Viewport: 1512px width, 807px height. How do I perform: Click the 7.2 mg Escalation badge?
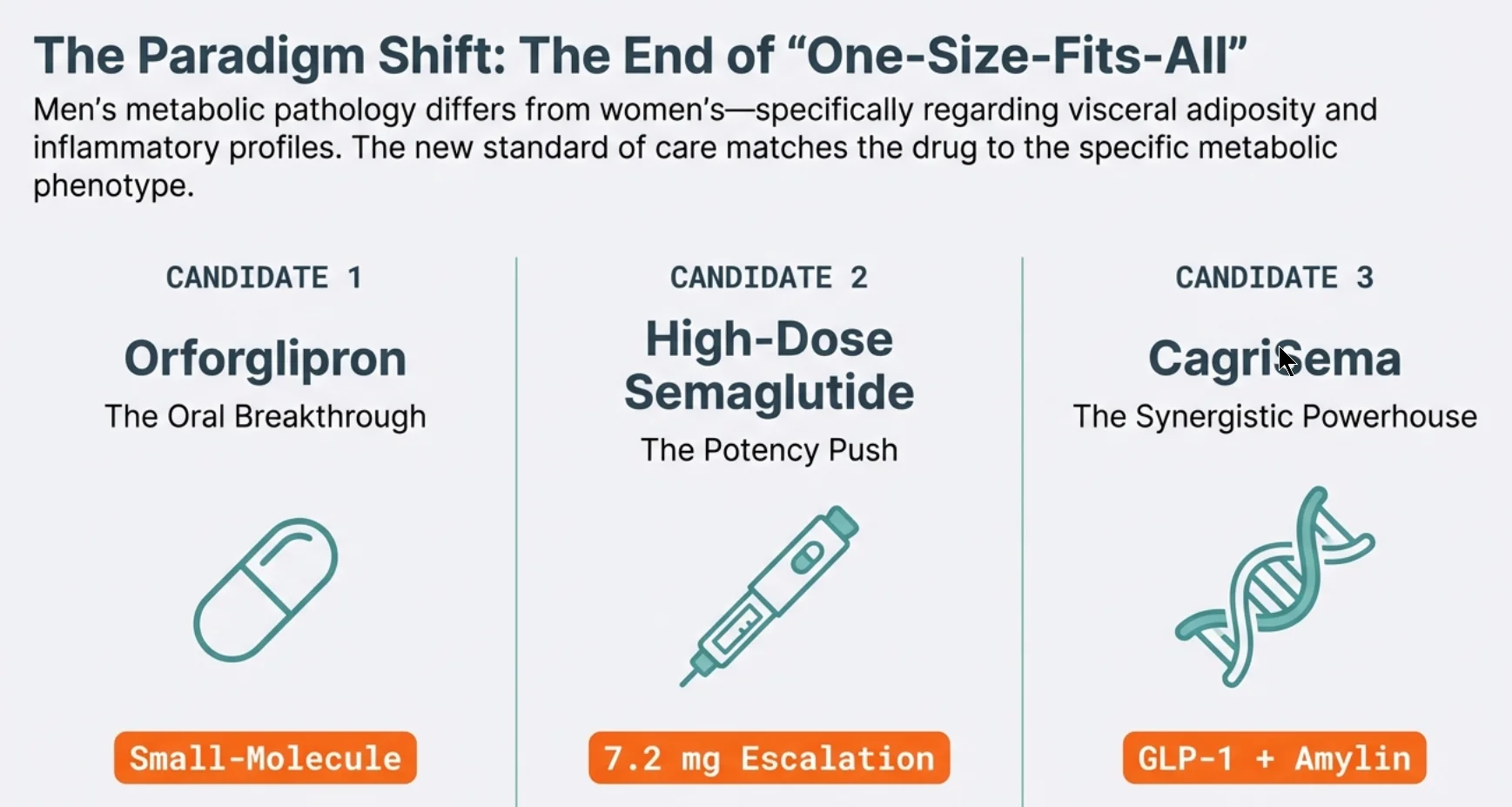point(769,758)
